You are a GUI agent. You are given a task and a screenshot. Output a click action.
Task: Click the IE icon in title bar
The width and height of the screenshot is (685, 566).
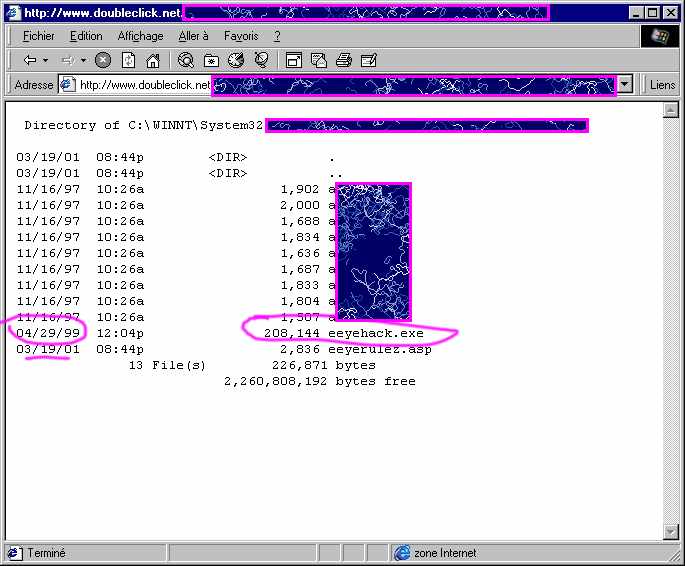click(x=13, y=13)
